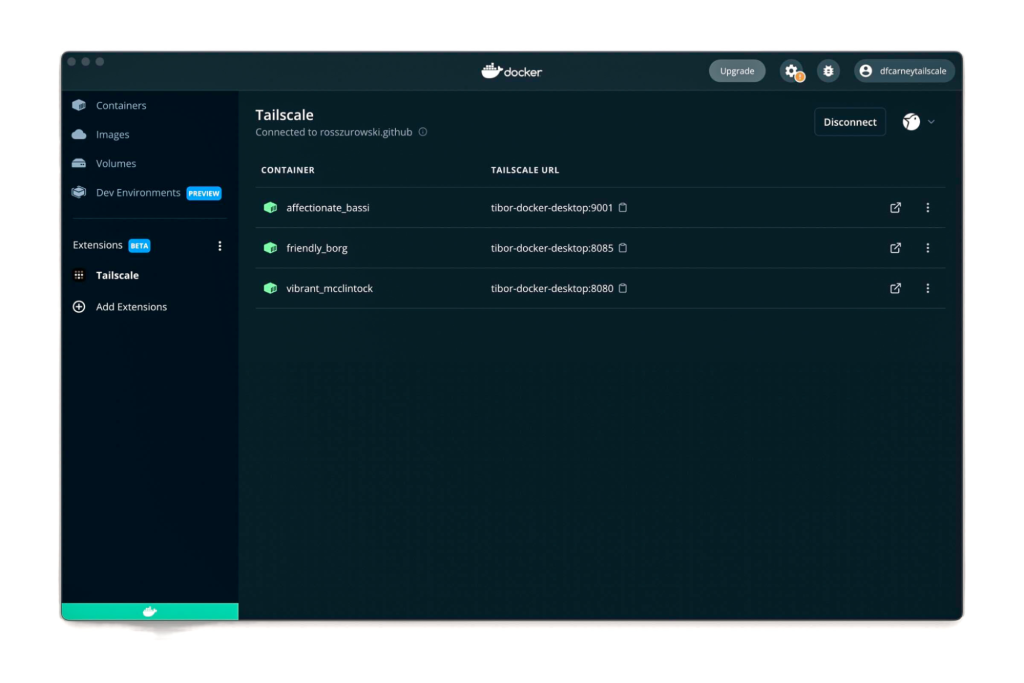
Task: Copy URL for affectionate_bassi
Action: (x=623, y=208)
